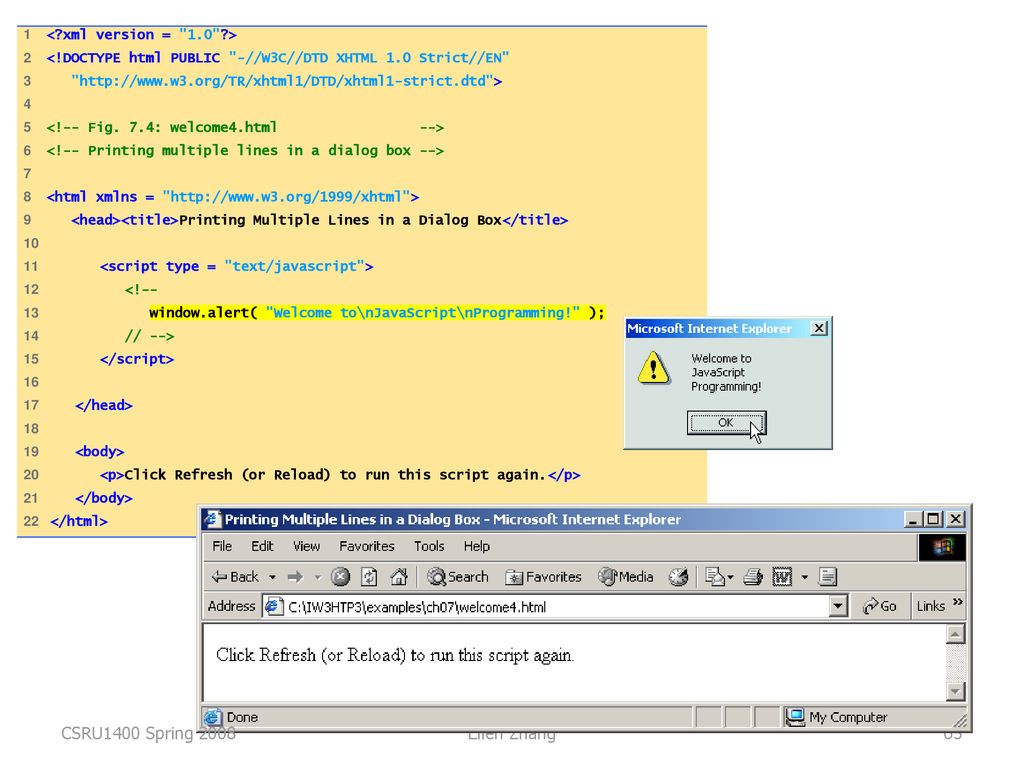Screen dimensions: 1024x768
Task: Click the Back button in Internet Explorer
Action: [x=235, y=577]
